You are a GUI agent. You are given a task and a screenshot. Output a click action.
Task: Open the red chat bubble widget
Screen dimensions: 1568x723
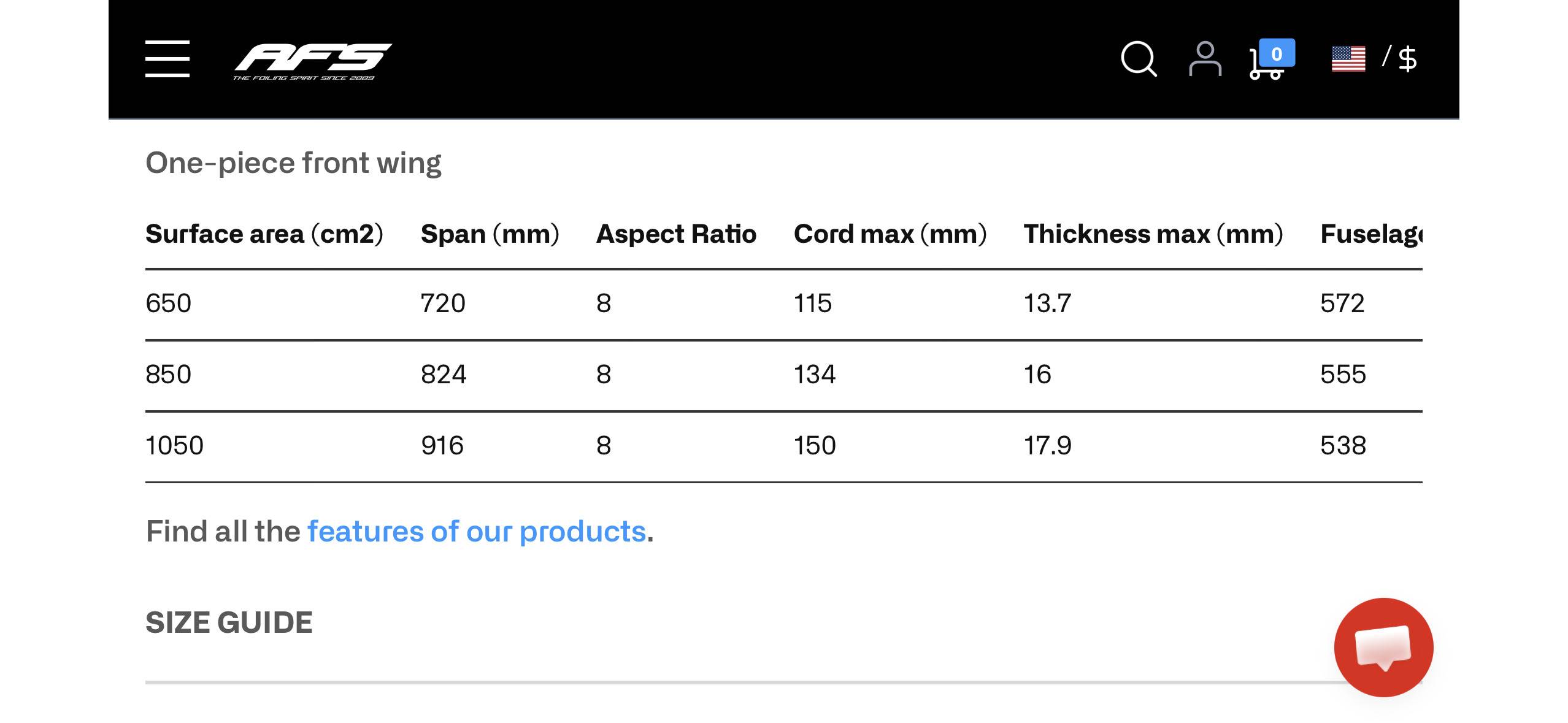pyautogui.click(x=1383, y=647)
